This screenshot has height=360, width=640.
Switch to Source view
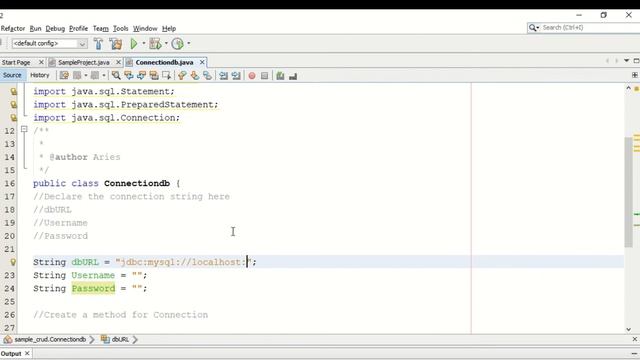tap(12, 75)
